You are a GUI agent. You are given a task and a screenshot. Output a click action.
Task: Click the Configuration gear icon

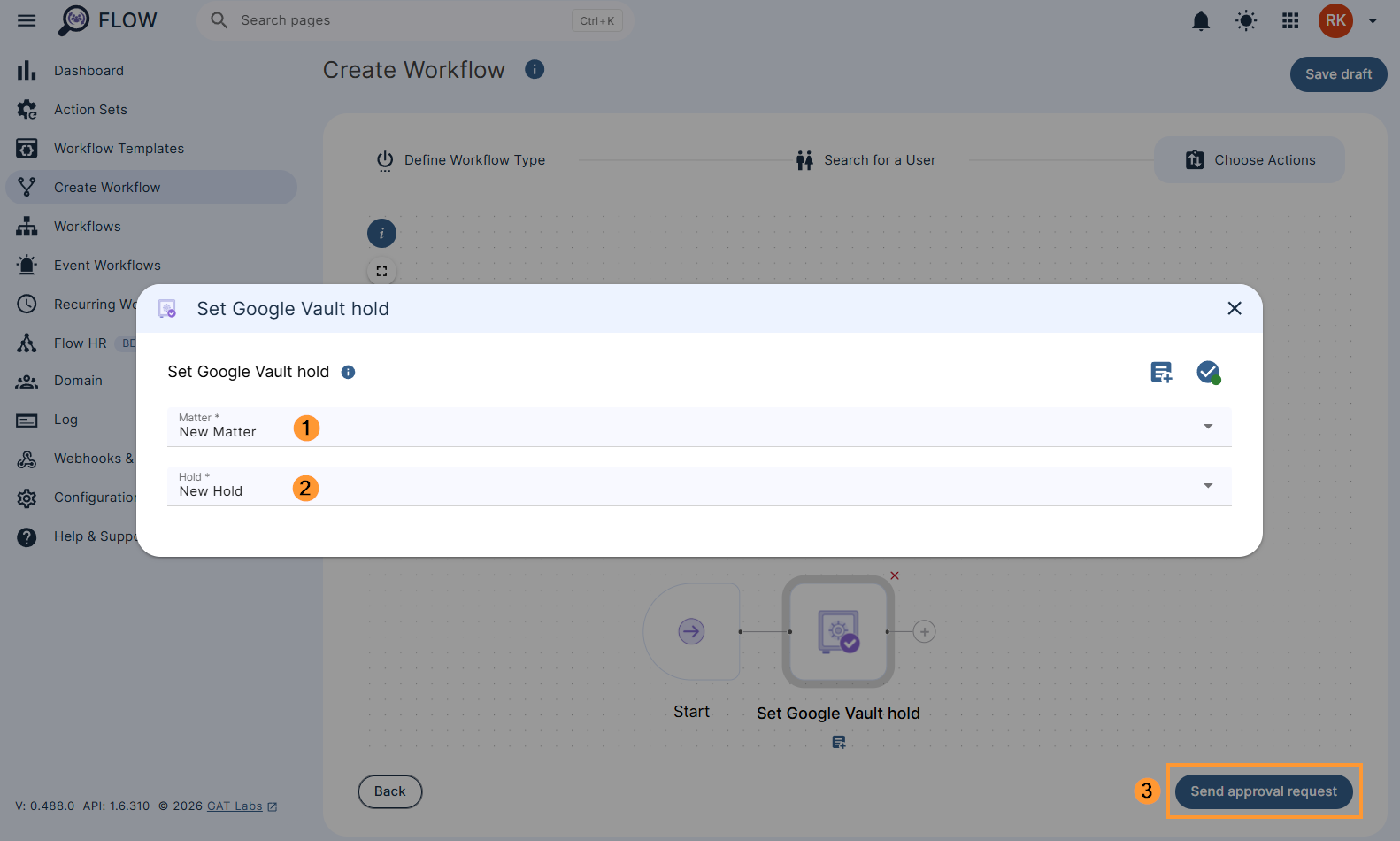(27, 498)
